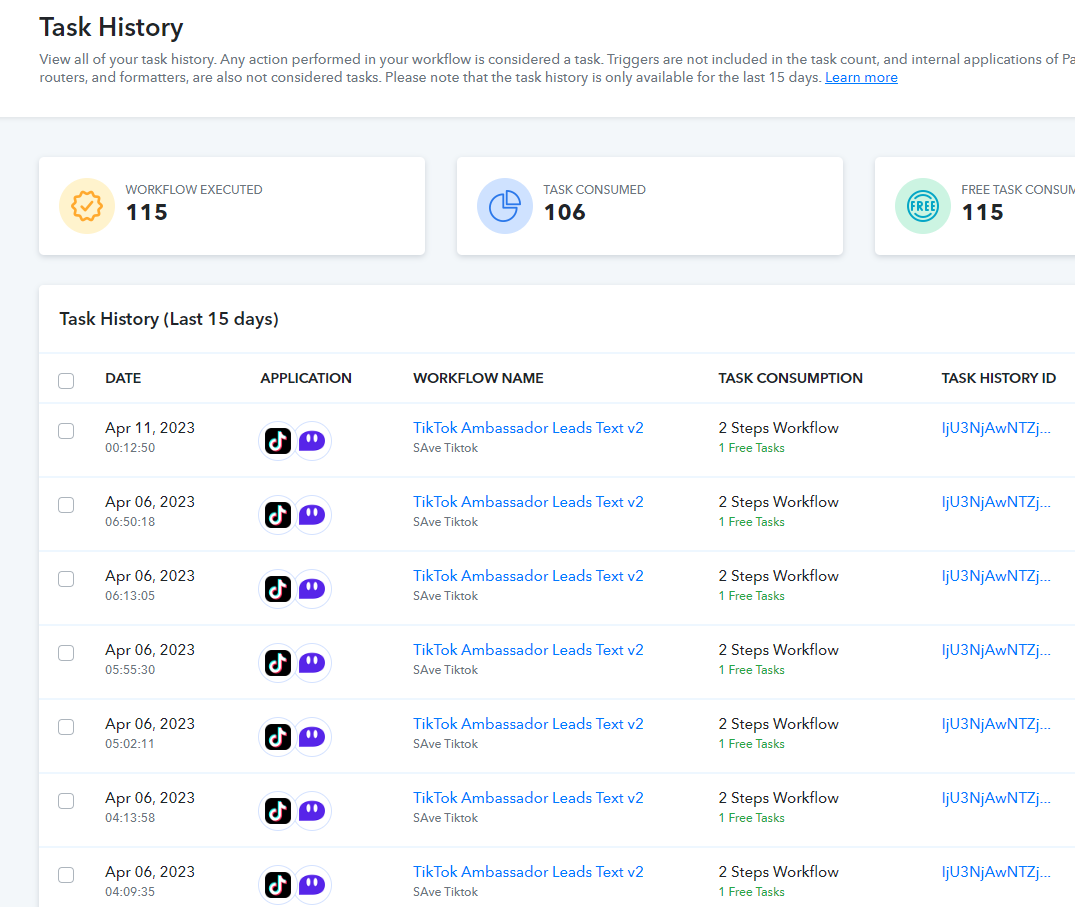
Task: Click purple app icon in the 04:09:35 row
Action: click(312, 885)
